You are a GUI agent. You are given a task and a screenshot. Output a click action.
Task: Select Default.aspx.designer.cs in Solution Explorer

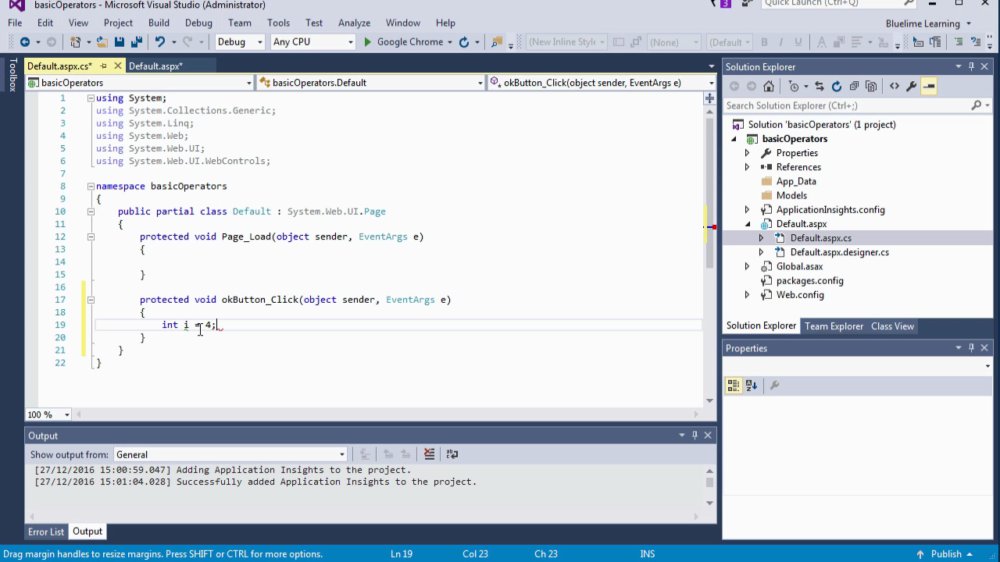(x=839, y=252)
